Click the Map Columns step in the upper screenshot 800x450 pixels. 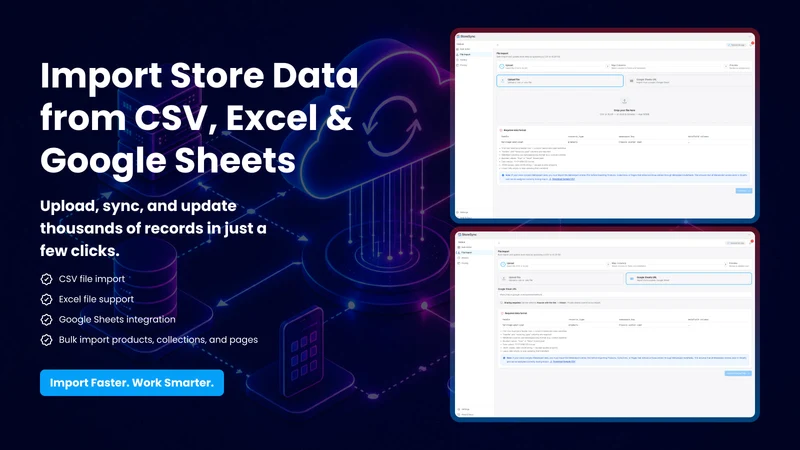tap(627, 66)
